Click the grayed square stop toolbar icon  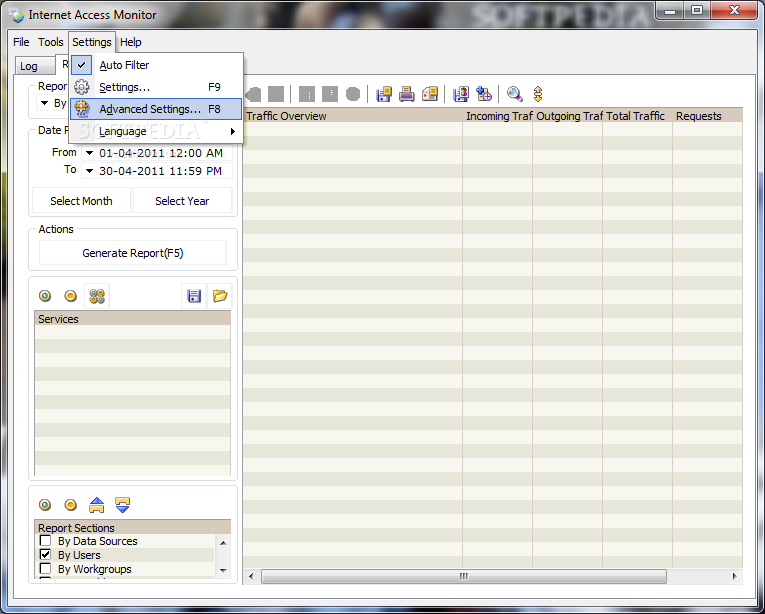pos(276,94)
